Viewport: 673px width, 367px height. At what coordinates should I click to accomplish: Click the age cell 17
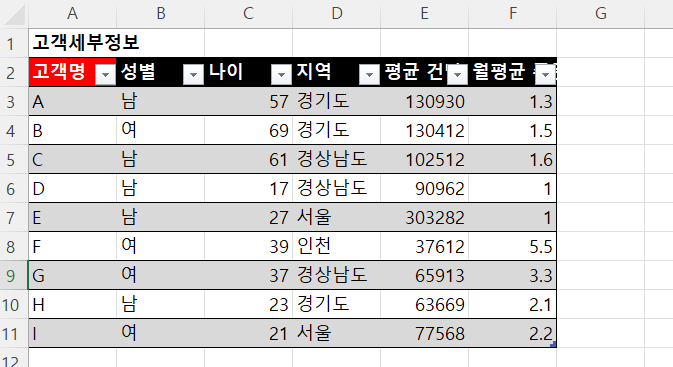(x=249, y=188)
